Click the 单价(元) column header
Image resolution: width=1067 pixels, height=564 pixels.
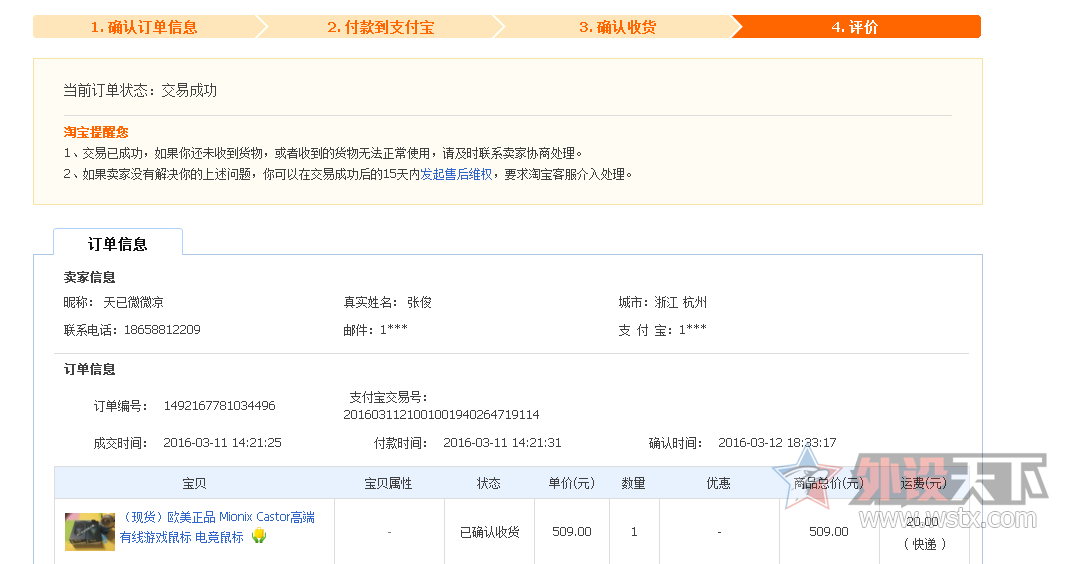pyautogui.click(x=572, y=483)
